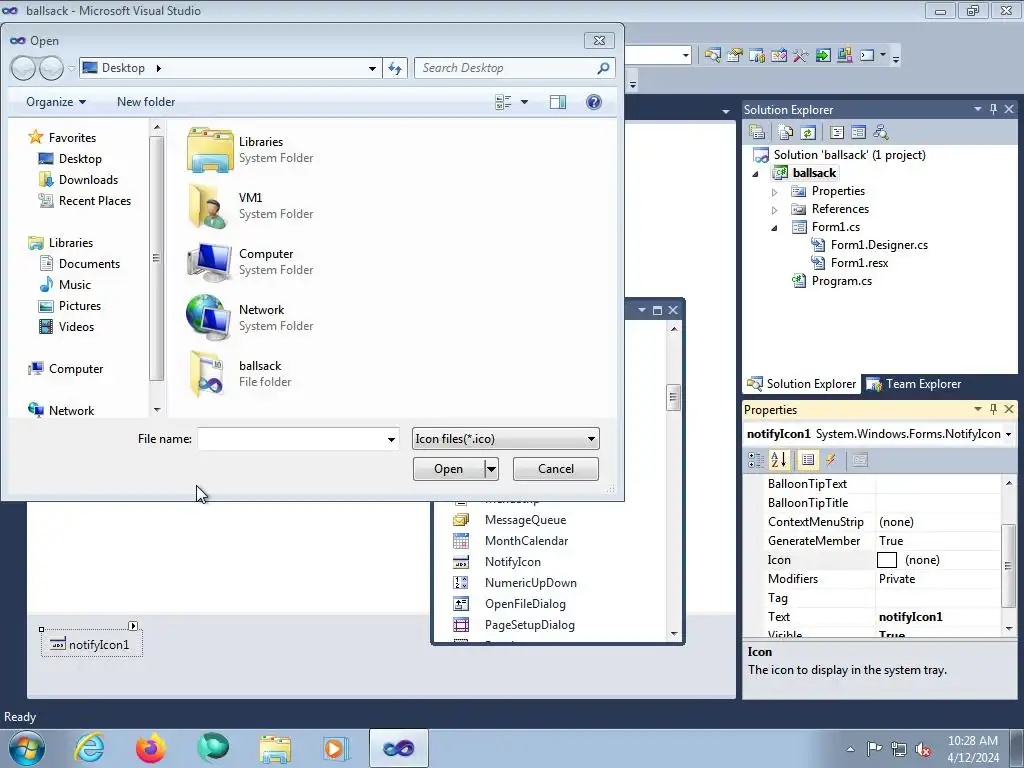The height and width of the screenshot is (768, 1024).
Task: Click help icon in Open dialog
Action: point(594,102)
